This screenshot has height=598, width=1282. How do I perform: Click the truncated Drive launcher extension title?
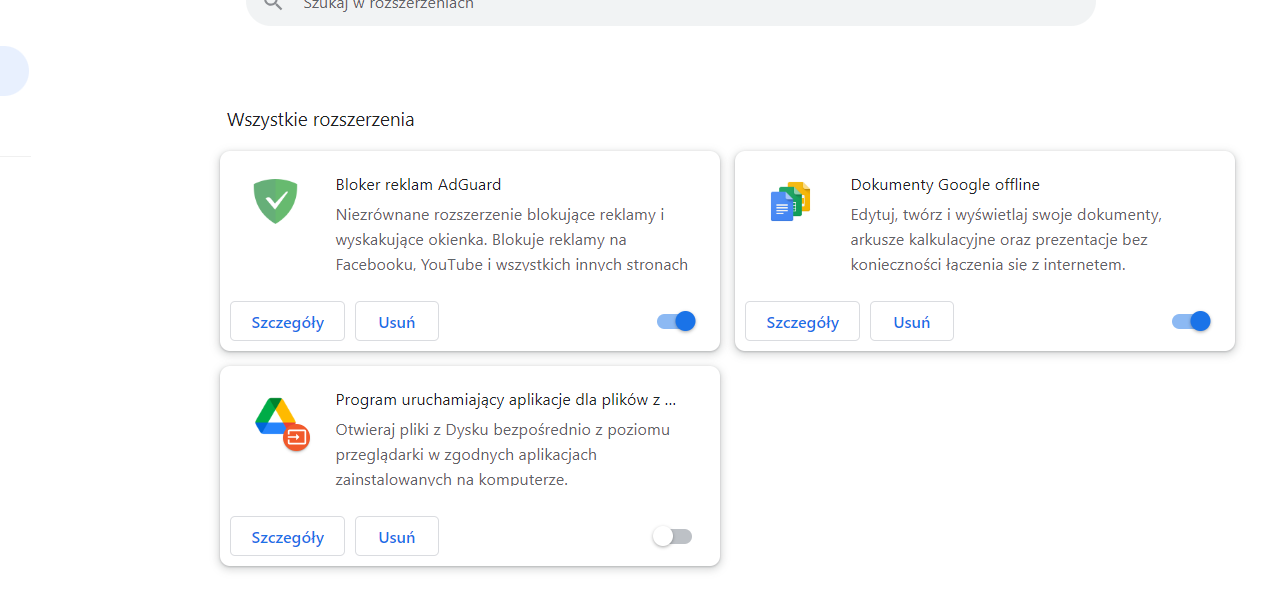(x=506, y=399)
